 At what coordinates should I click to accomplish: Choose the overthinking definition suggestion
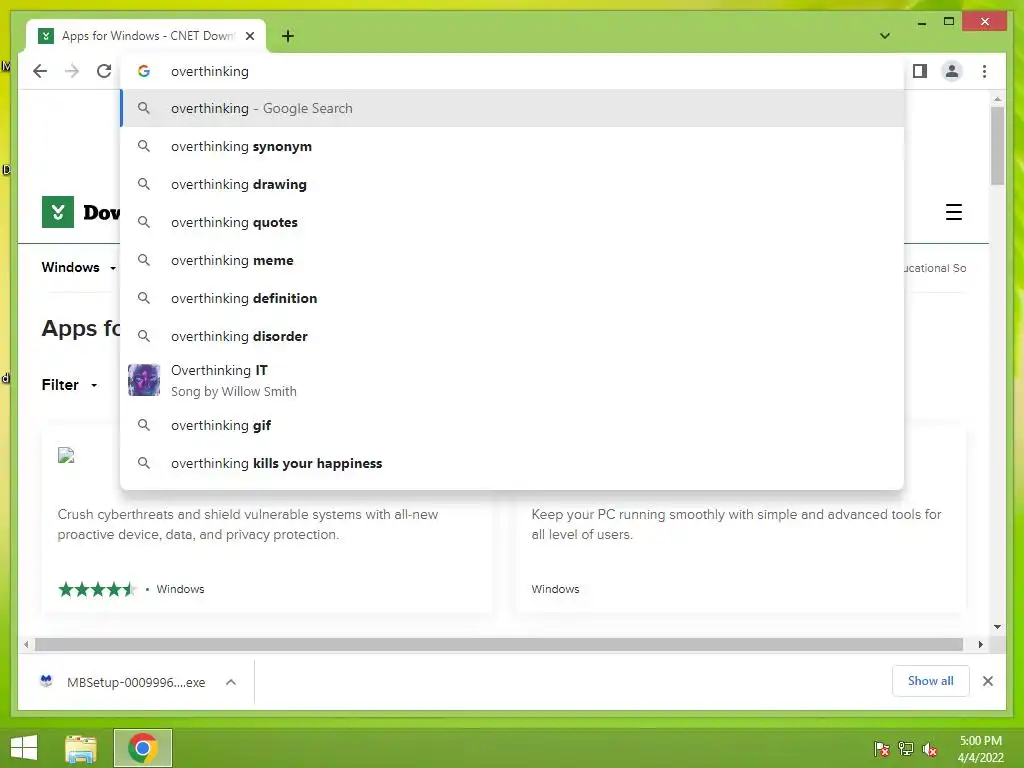point(512,298)
